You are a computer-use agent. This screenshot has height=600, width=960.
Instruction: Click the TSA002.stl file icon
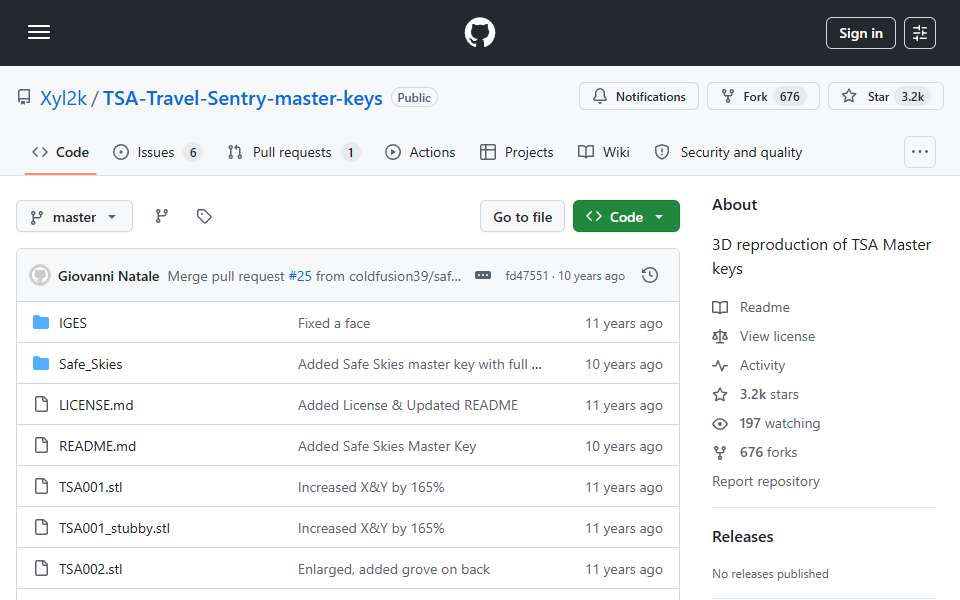coord(41,568)
